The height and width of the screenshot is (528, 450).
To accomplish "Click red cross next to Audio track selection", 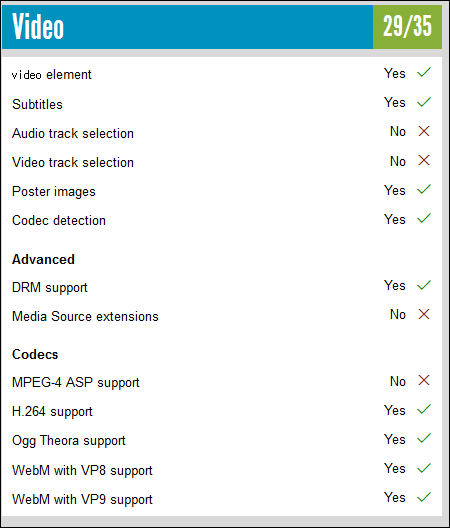I will coord(424,131).
